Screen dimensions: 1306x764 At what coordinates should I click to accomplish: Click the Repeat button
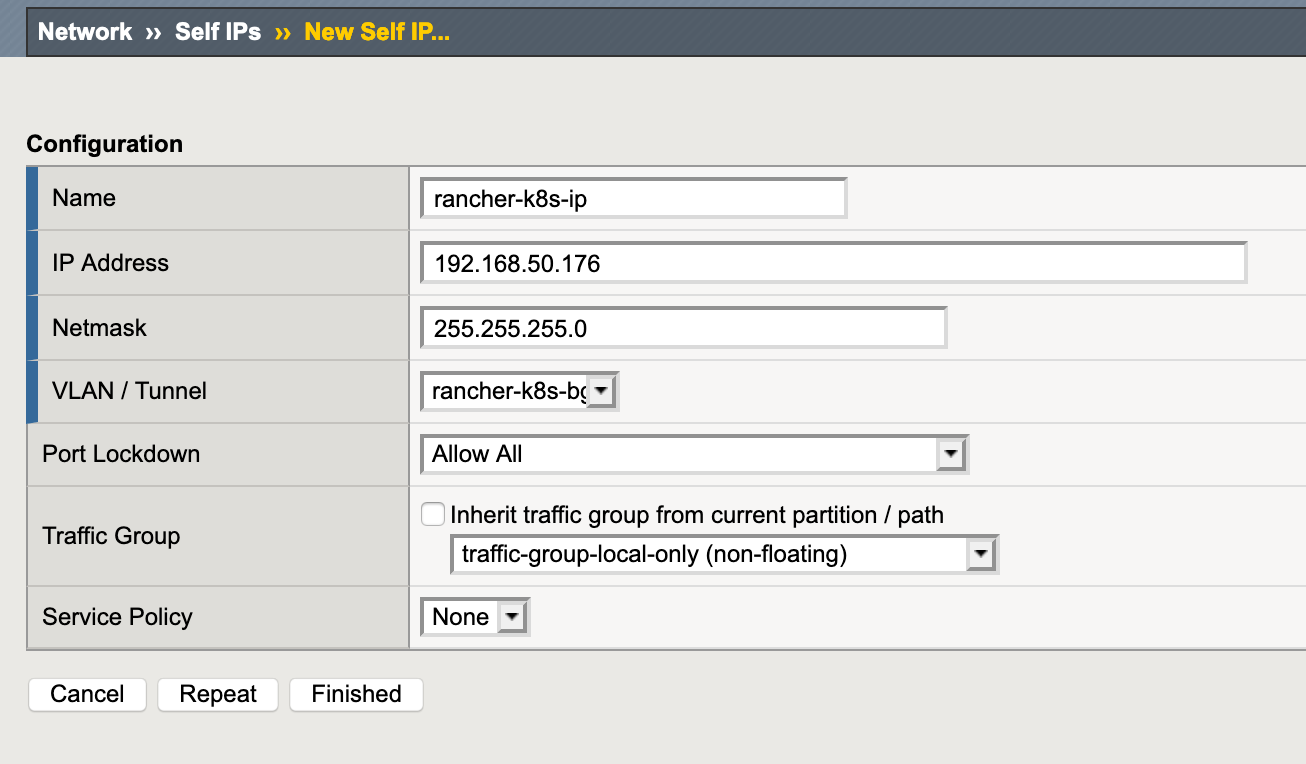click(218, 695)
